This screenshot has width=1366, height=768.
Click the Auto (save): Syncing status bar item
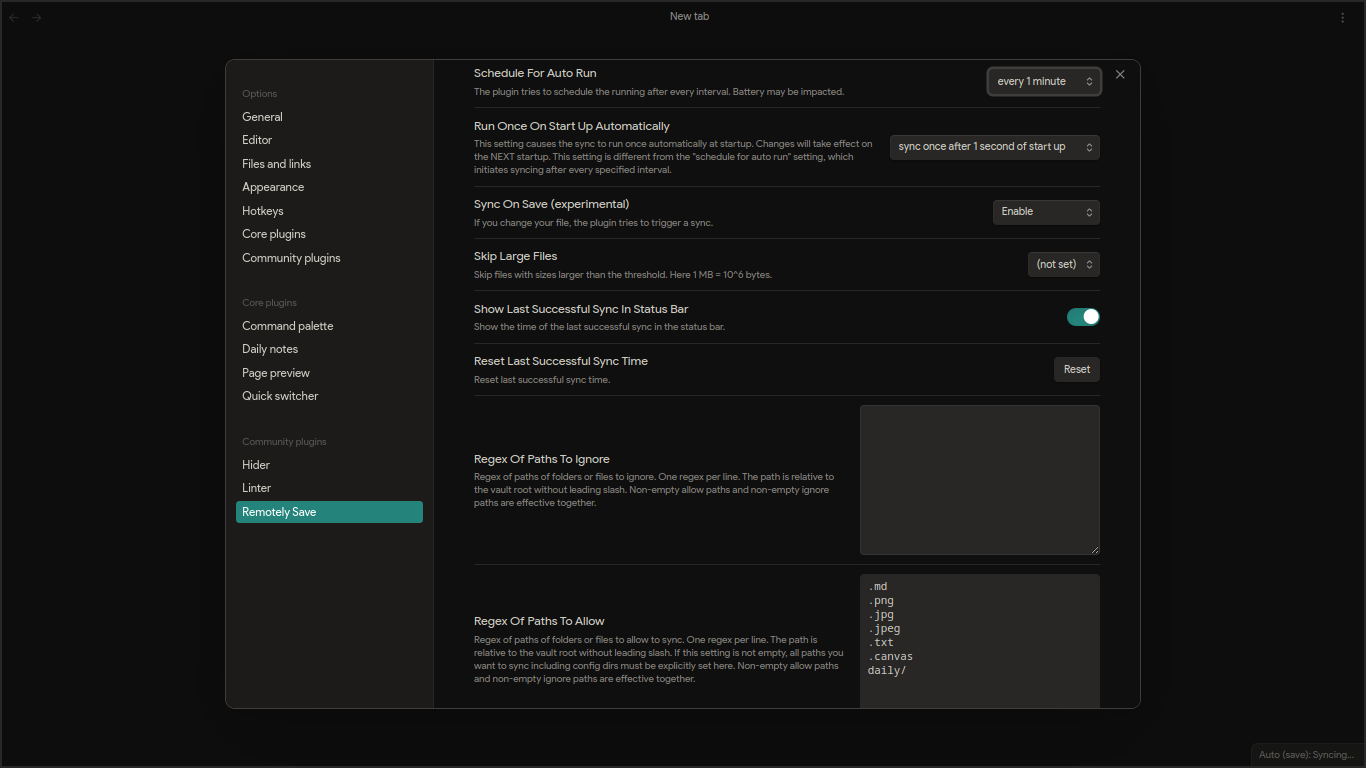[1306, 755]
